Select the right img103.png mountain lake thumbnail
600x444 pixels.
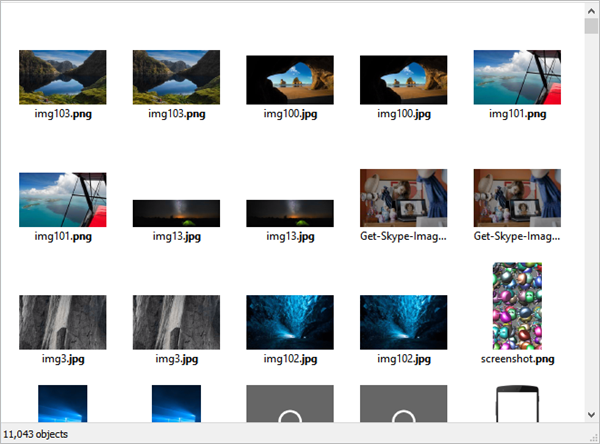coord(176,77)
